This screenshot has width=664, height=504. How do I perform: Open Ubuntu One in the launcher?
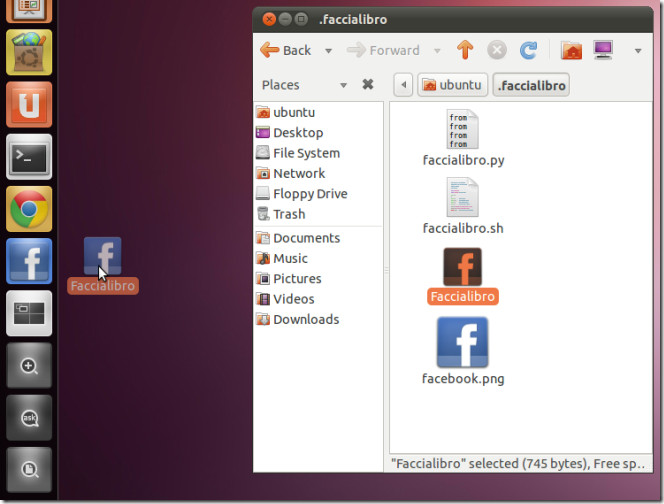coord(29,105)
